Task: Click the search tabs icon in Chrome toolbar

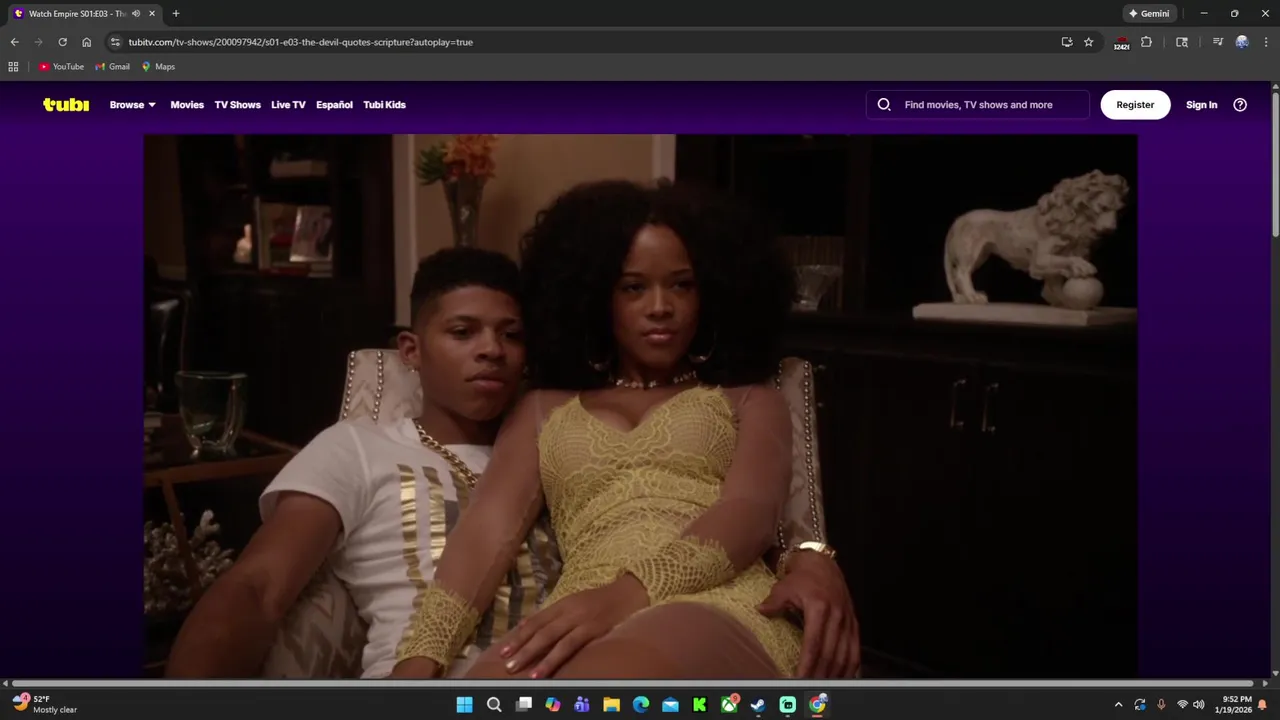Action: [1182, 42]
